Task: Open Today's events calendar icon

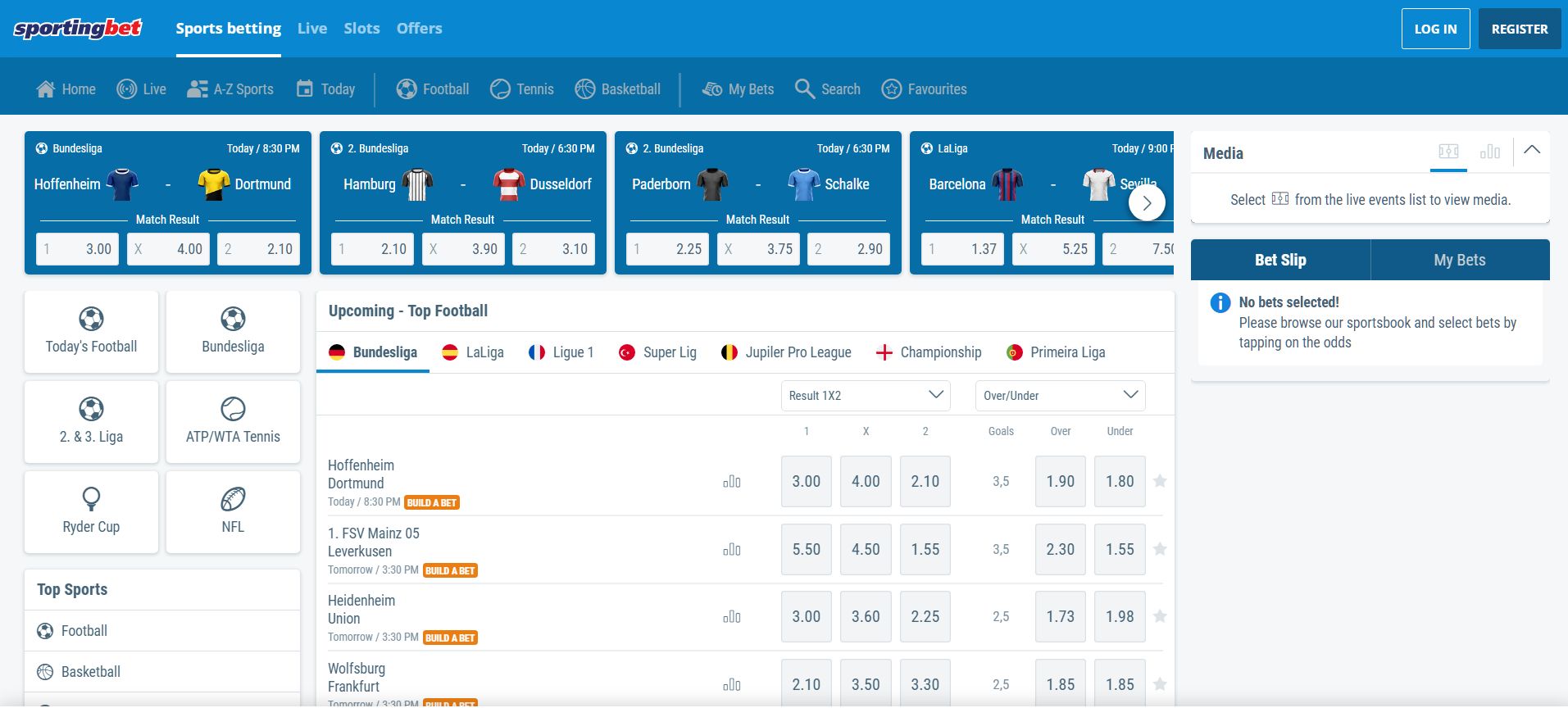Action: (x=304, y=89)
